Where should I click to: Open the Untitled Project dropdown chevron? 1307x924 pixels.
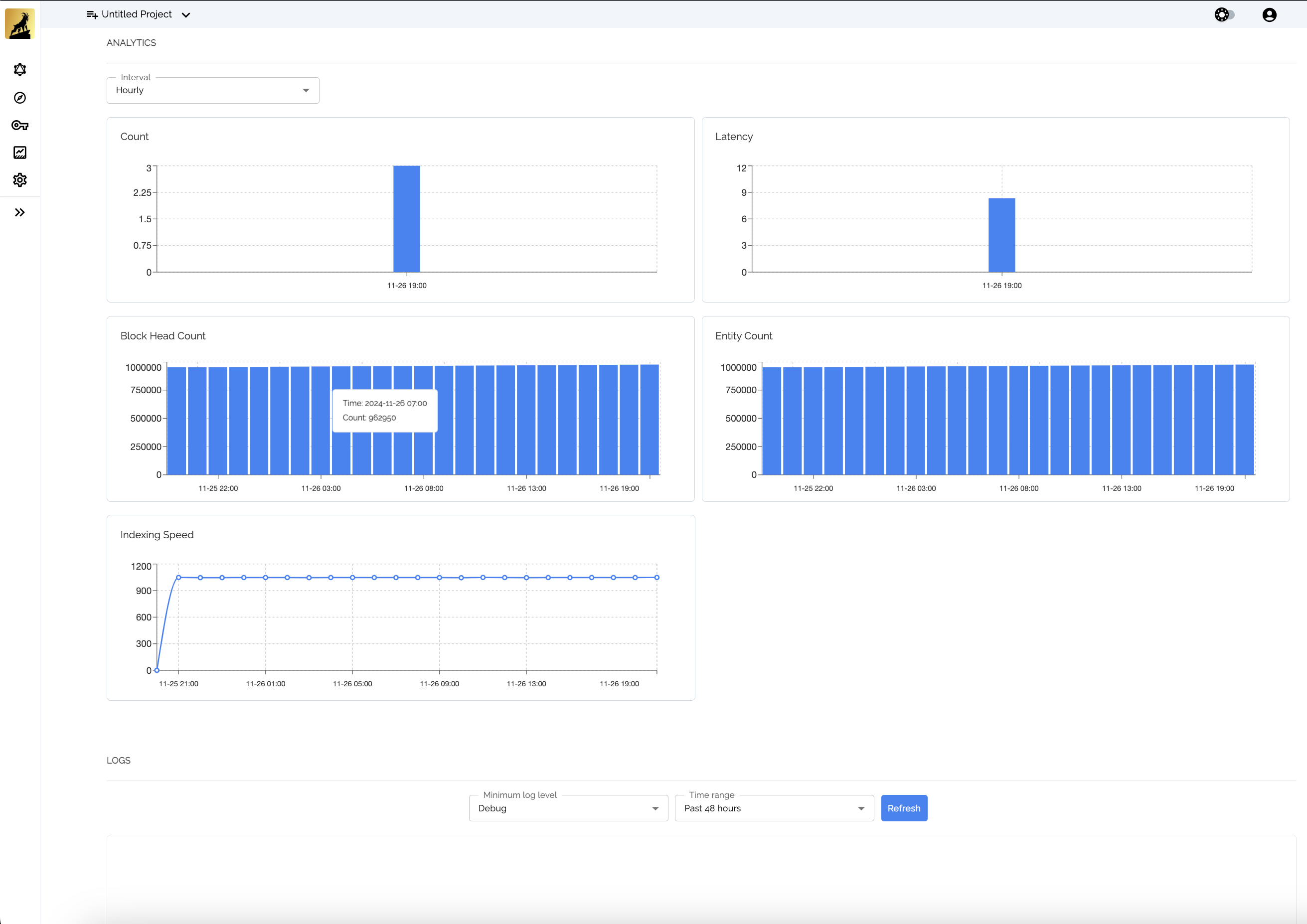pos(185,15)
